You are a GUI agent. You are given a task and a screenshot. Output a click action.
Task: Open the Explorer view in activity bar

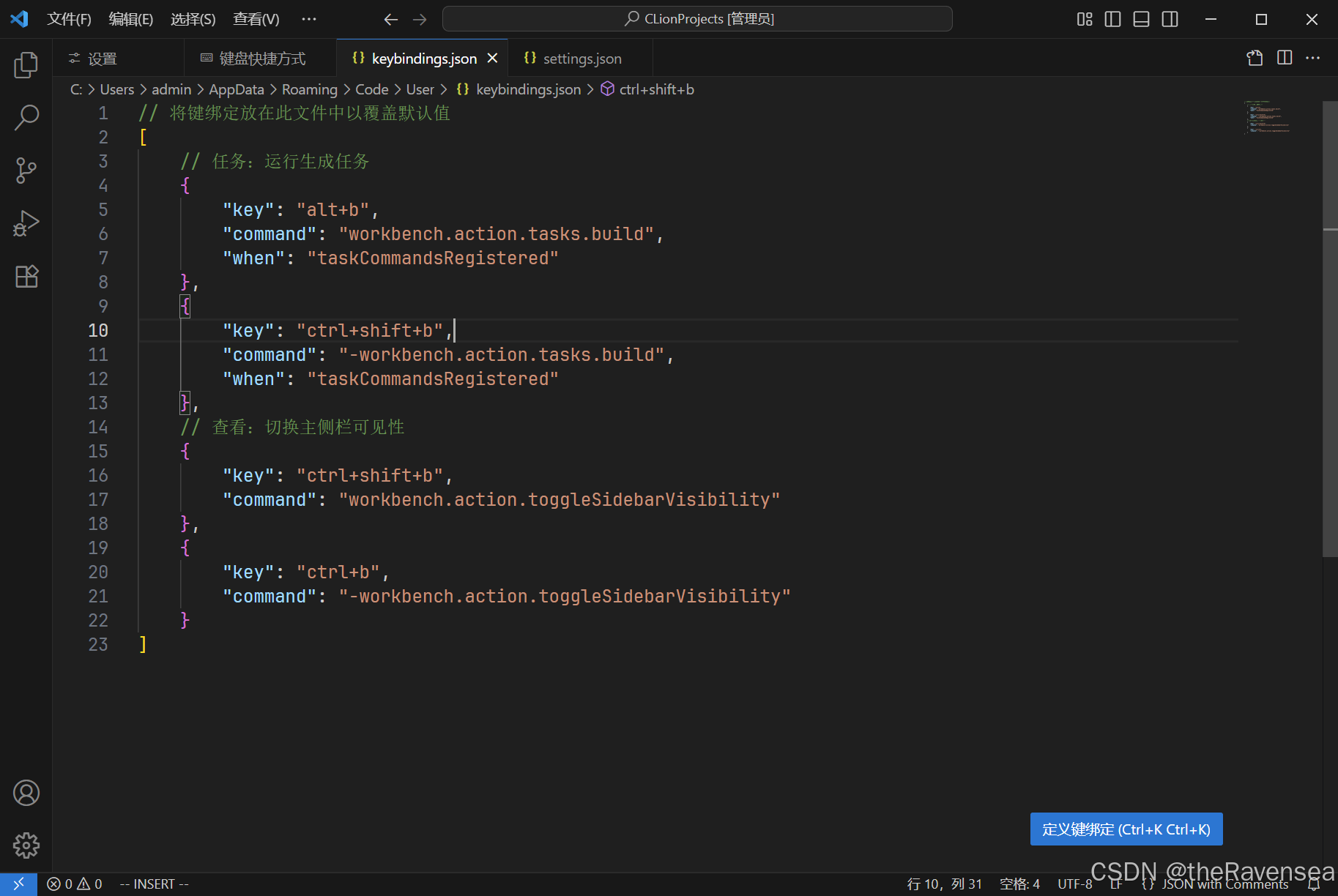(26, 64)
